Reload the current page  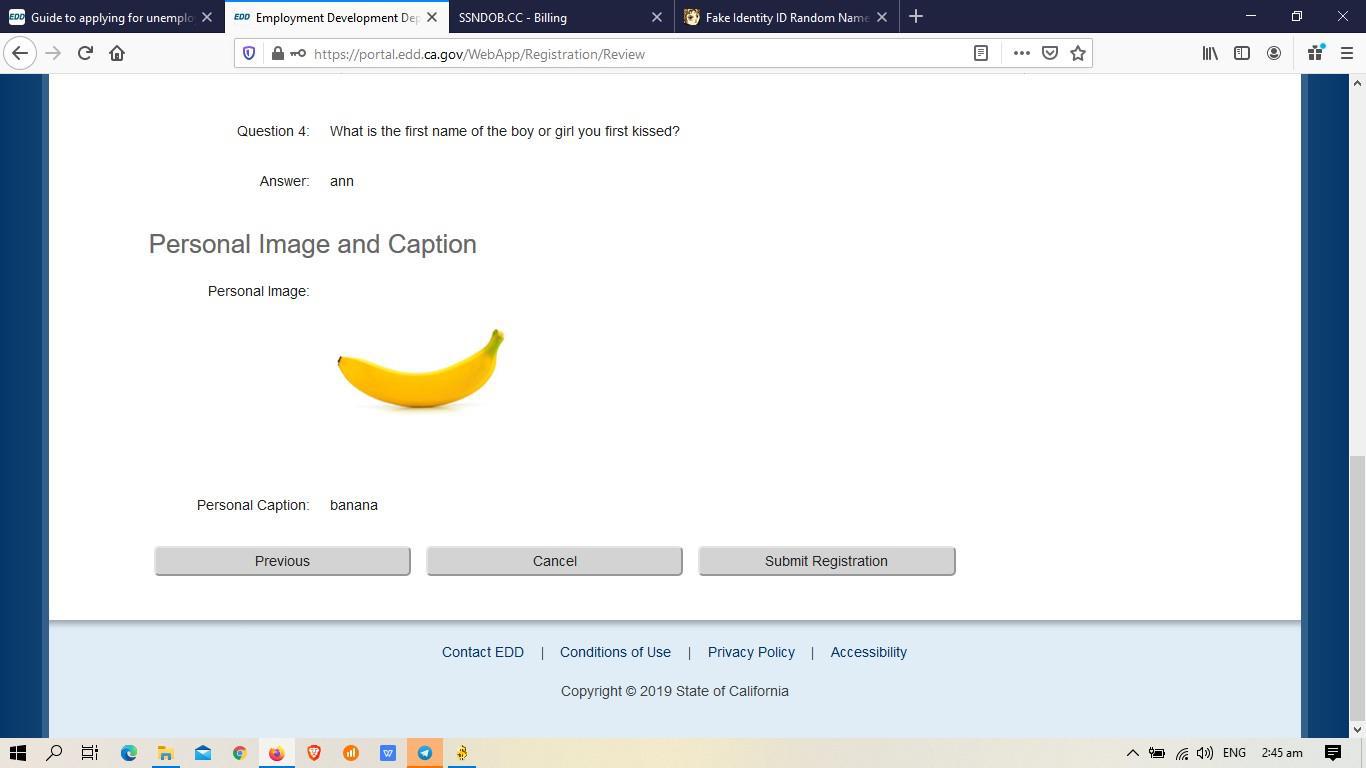coord(85,54)
